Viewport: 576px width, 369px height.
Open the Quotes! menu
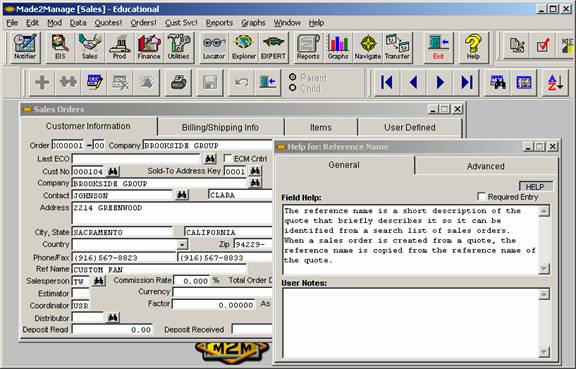[108, 23]
